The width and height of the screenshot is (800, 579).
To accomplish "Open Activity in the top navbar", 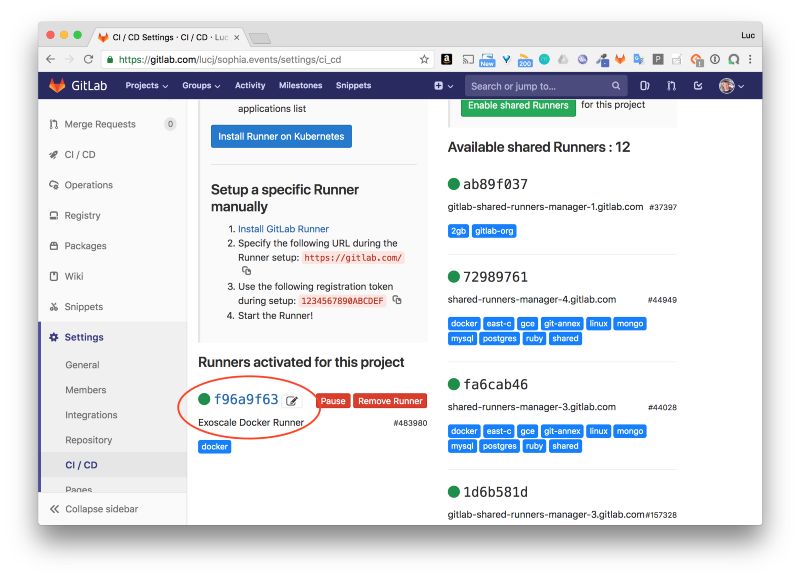I will (250, 86).
